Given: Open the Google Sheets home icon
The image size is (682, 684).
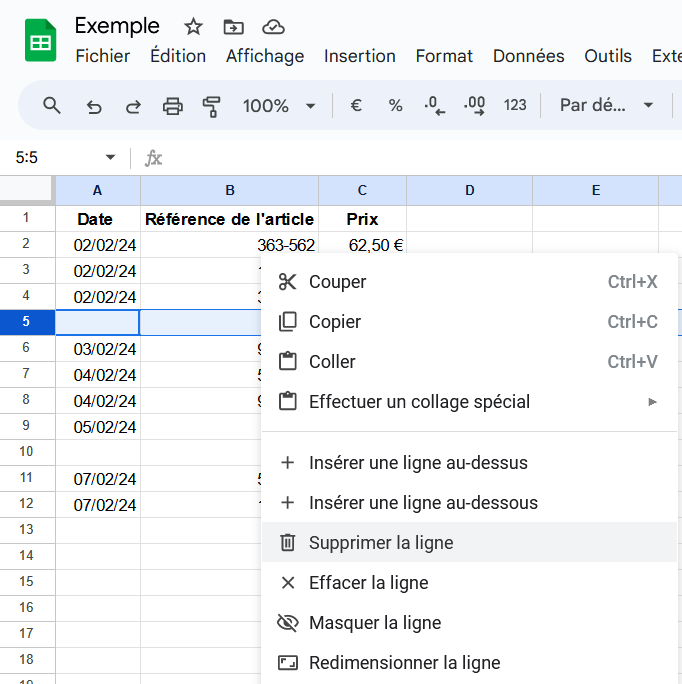Looking at the screenshot, I should 41,40.
